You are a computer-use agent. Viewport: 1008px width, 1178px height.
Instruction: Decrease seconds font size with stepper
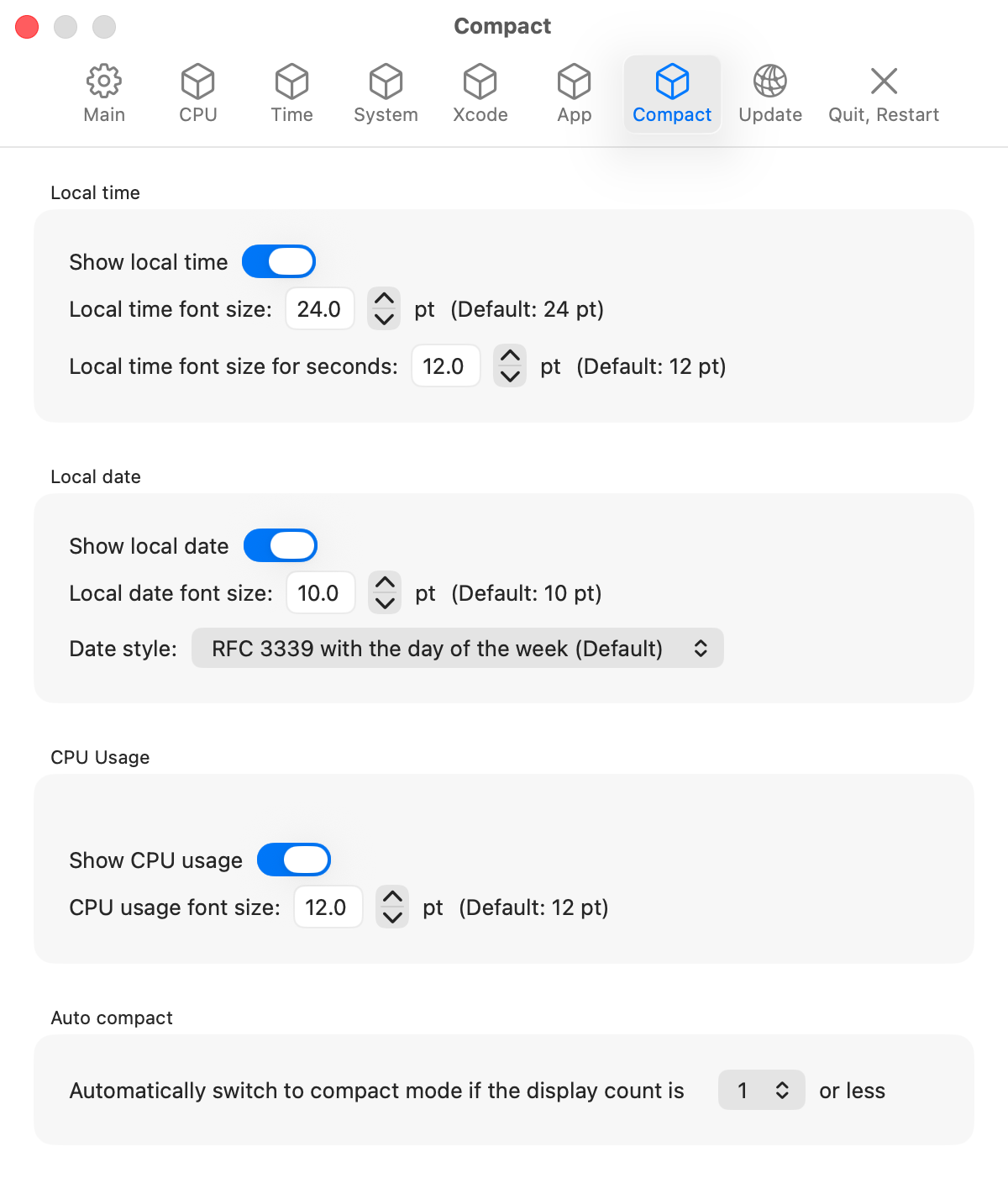pyautogui.click(x=510, y=376)
